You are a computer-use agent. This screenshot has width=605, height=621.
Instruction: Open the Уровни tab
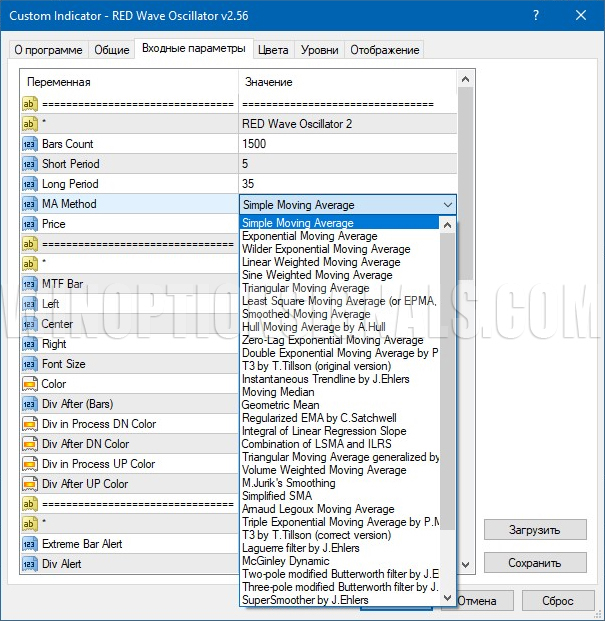coord(319,50)
